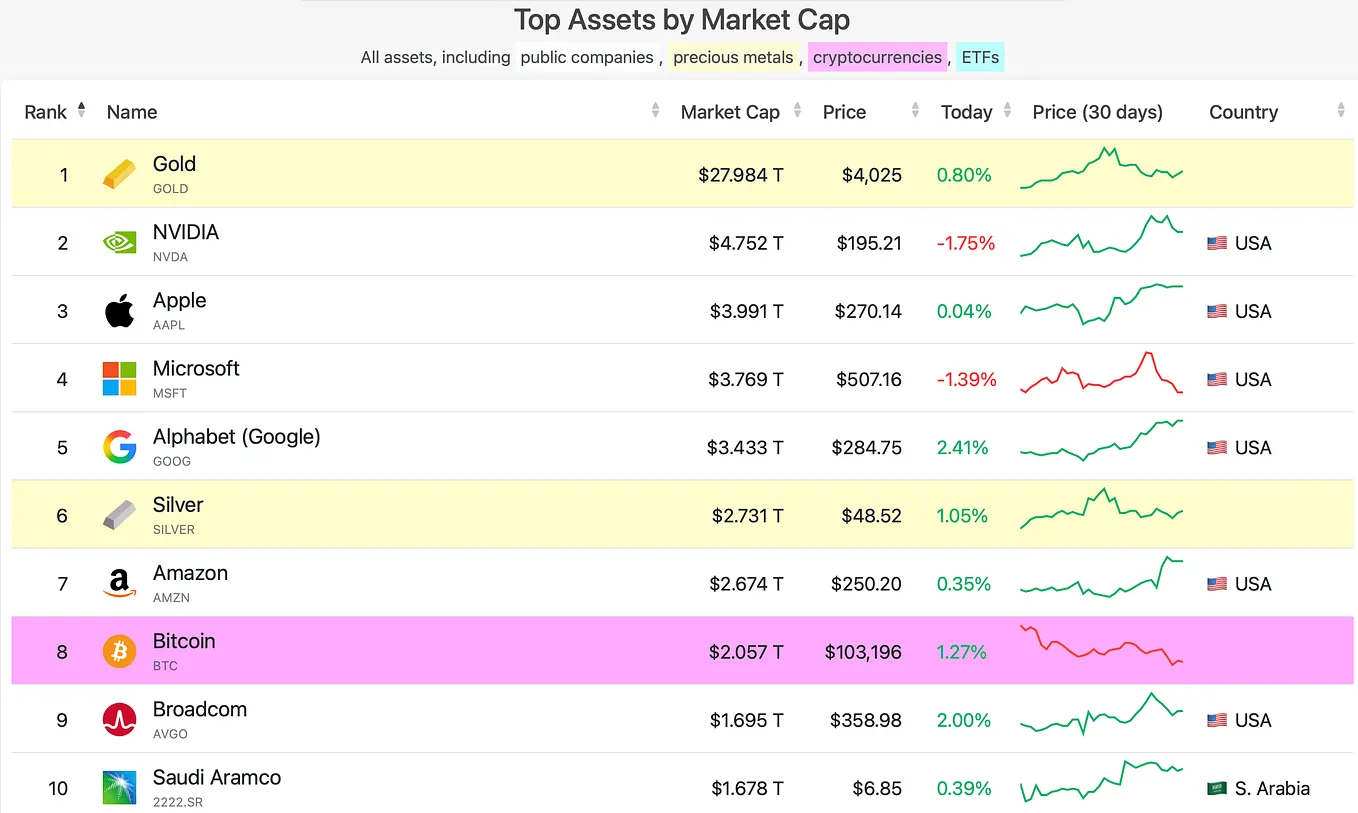Click the Price (30 days) header
The width and height of the screenshot is (1358, 813).
pyautogui.click(x=1097, y=112)
